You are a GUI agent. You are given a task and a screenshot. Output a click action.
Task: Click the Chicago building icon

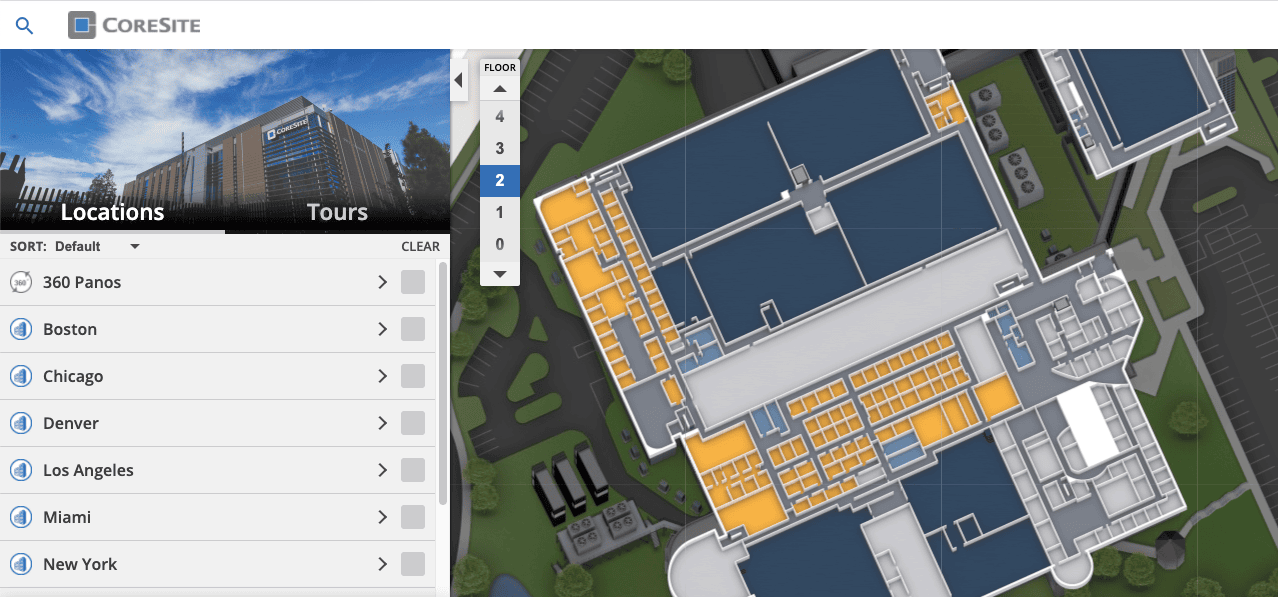pos(20,377)
